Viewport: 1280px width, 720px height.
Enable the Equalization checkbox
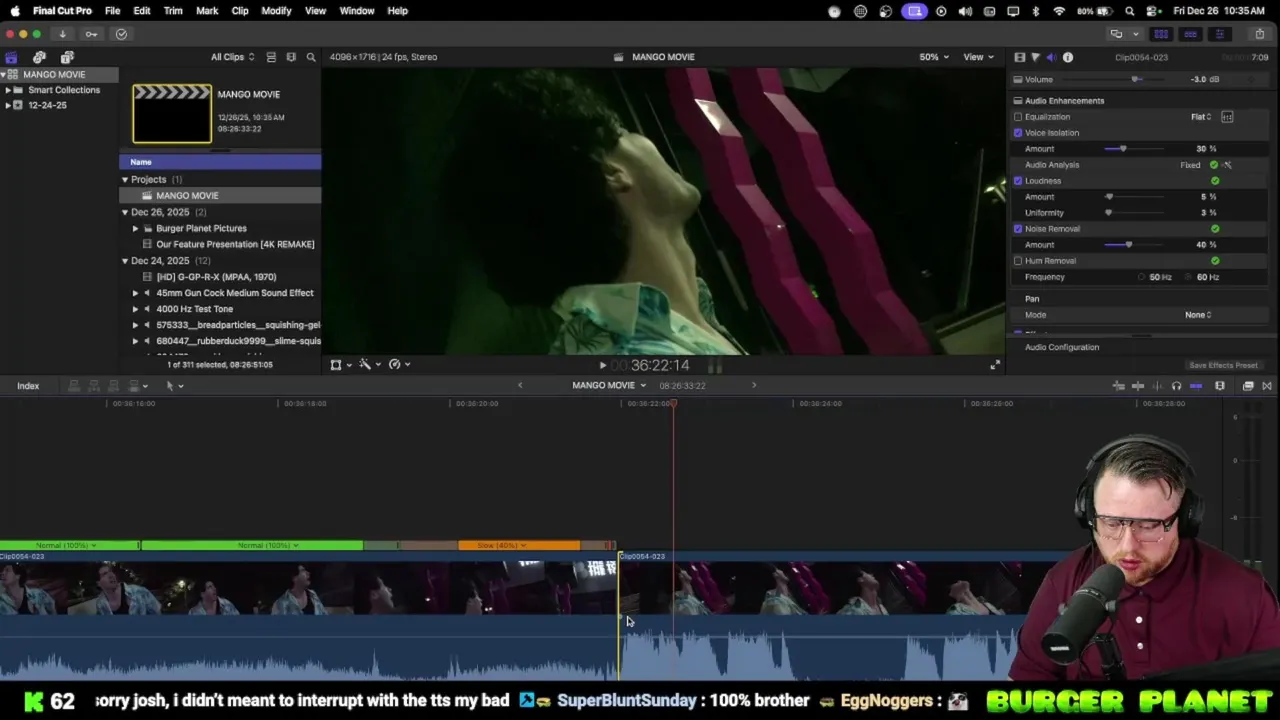tap(1018, 117)
